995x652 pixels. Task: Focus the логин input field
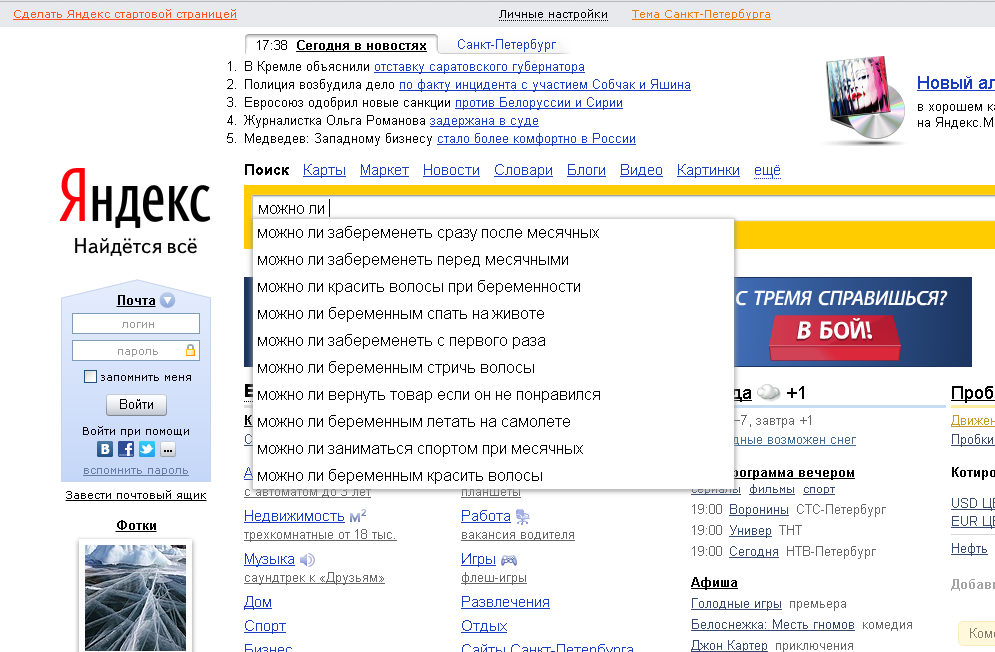pos(136,324)
